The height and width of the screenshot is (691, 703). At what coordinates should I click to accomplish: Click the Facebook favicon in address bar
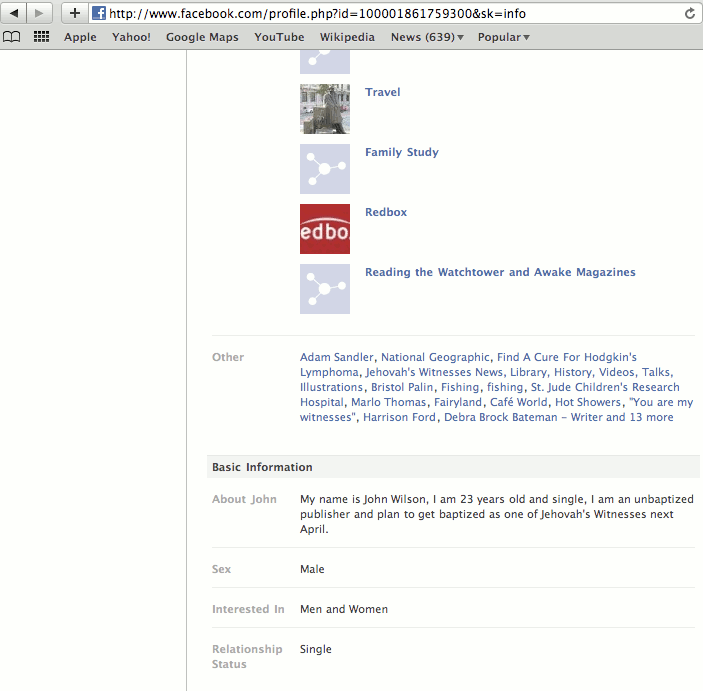pos(99,13)
